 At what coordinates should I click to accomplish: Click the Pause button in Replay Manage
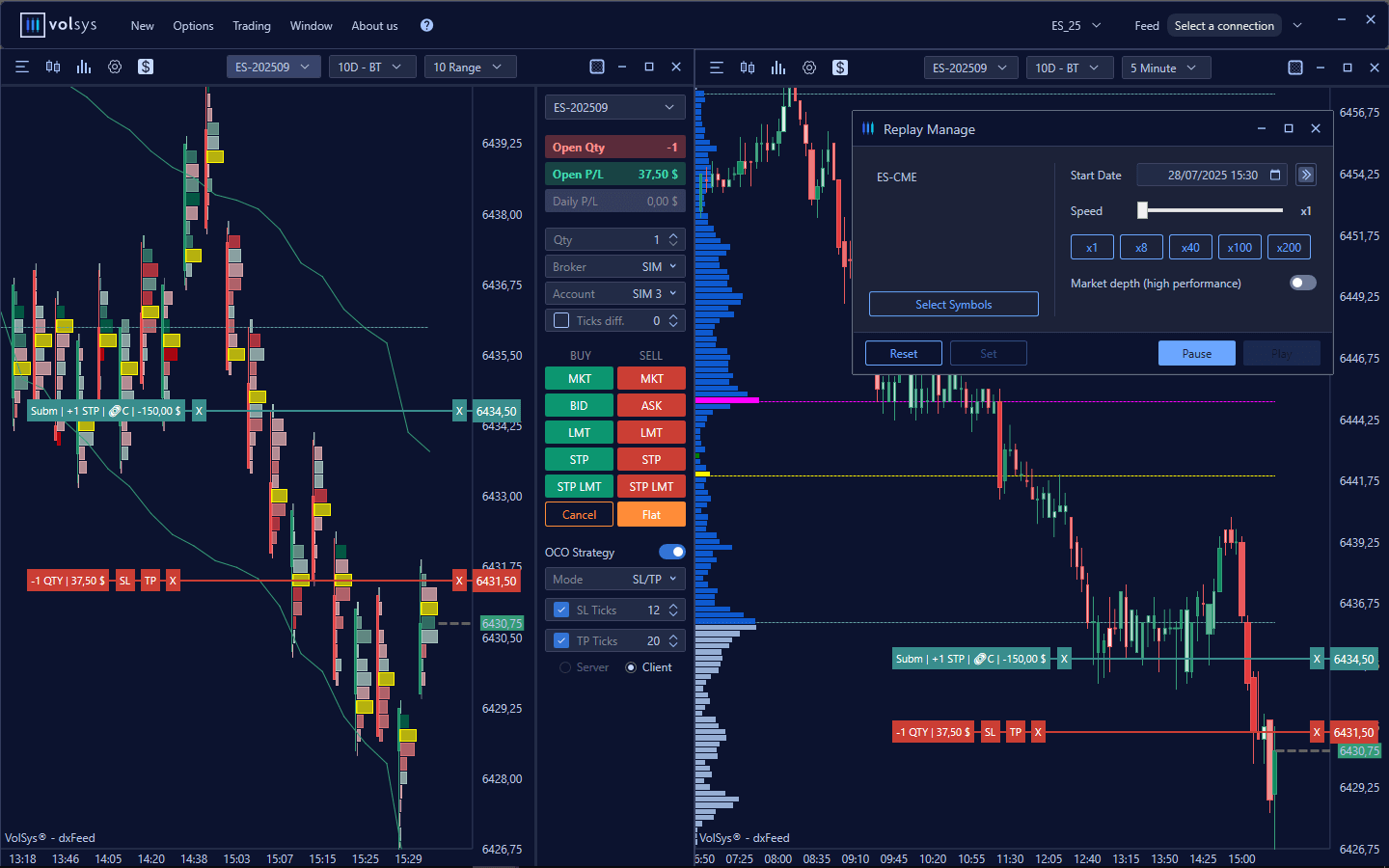point(1196,353)
